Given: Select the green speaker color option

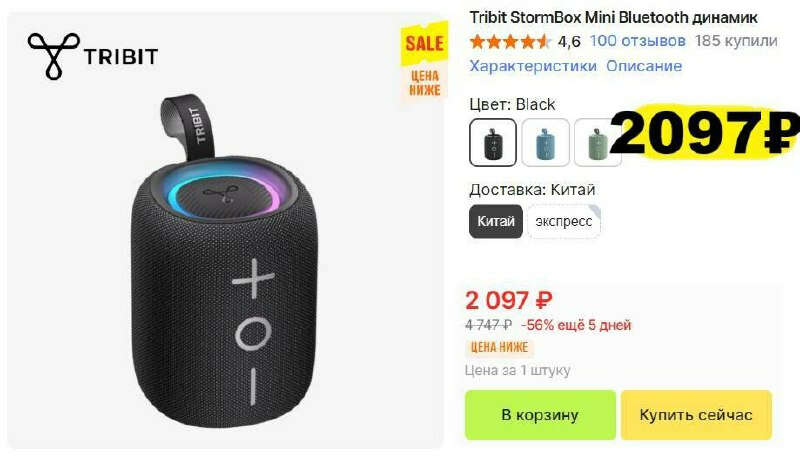Looking at the screenshot, I should [597, 142].
